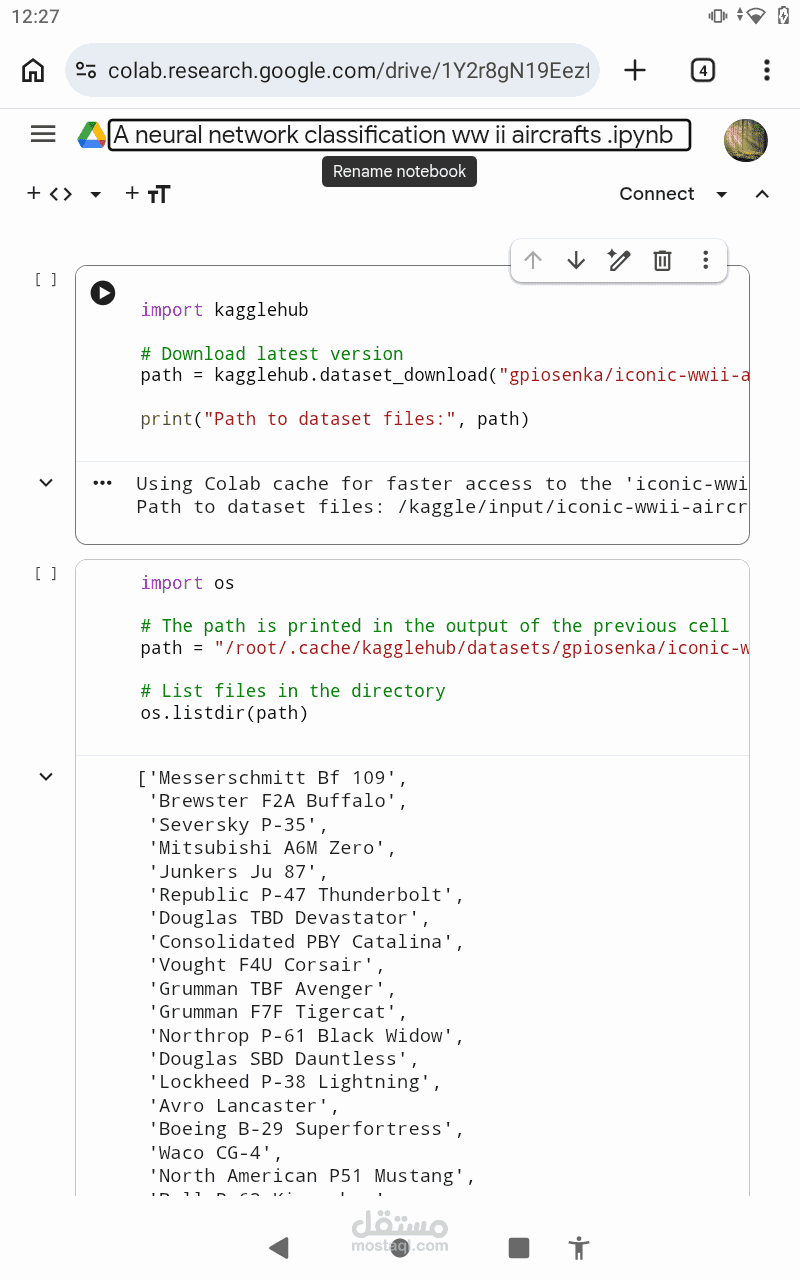
Task: Select 'North American P51 Mustang' output text
Action: (312, 1176)
